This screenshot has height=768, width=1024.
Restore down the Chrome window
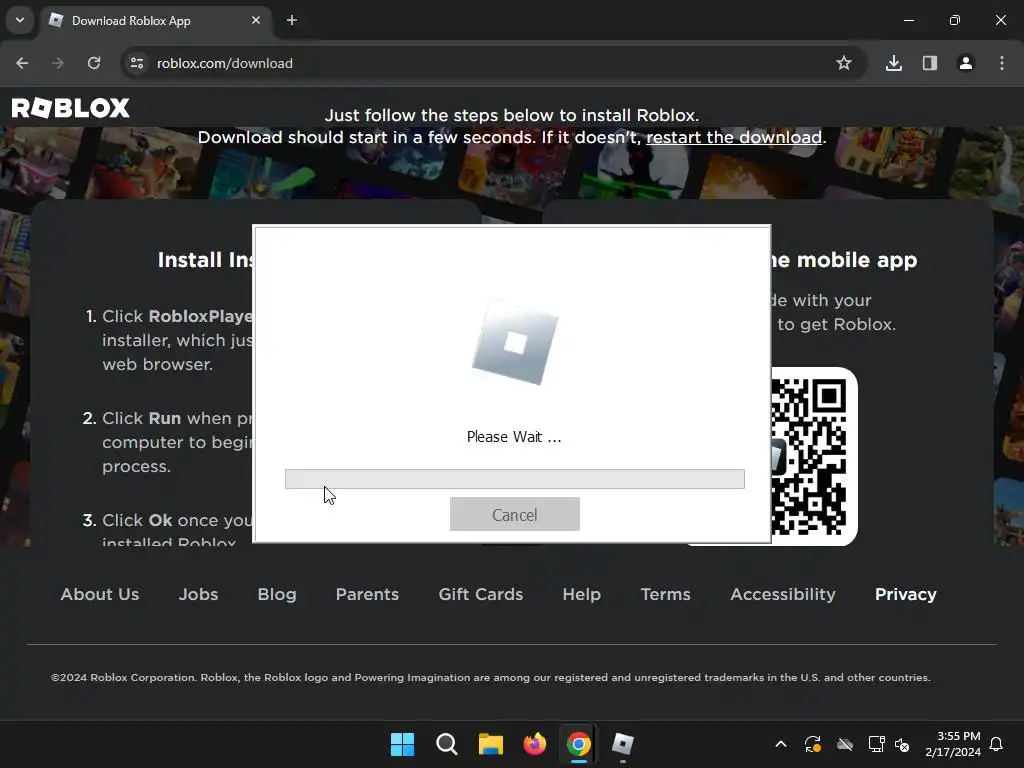(955, 20)
